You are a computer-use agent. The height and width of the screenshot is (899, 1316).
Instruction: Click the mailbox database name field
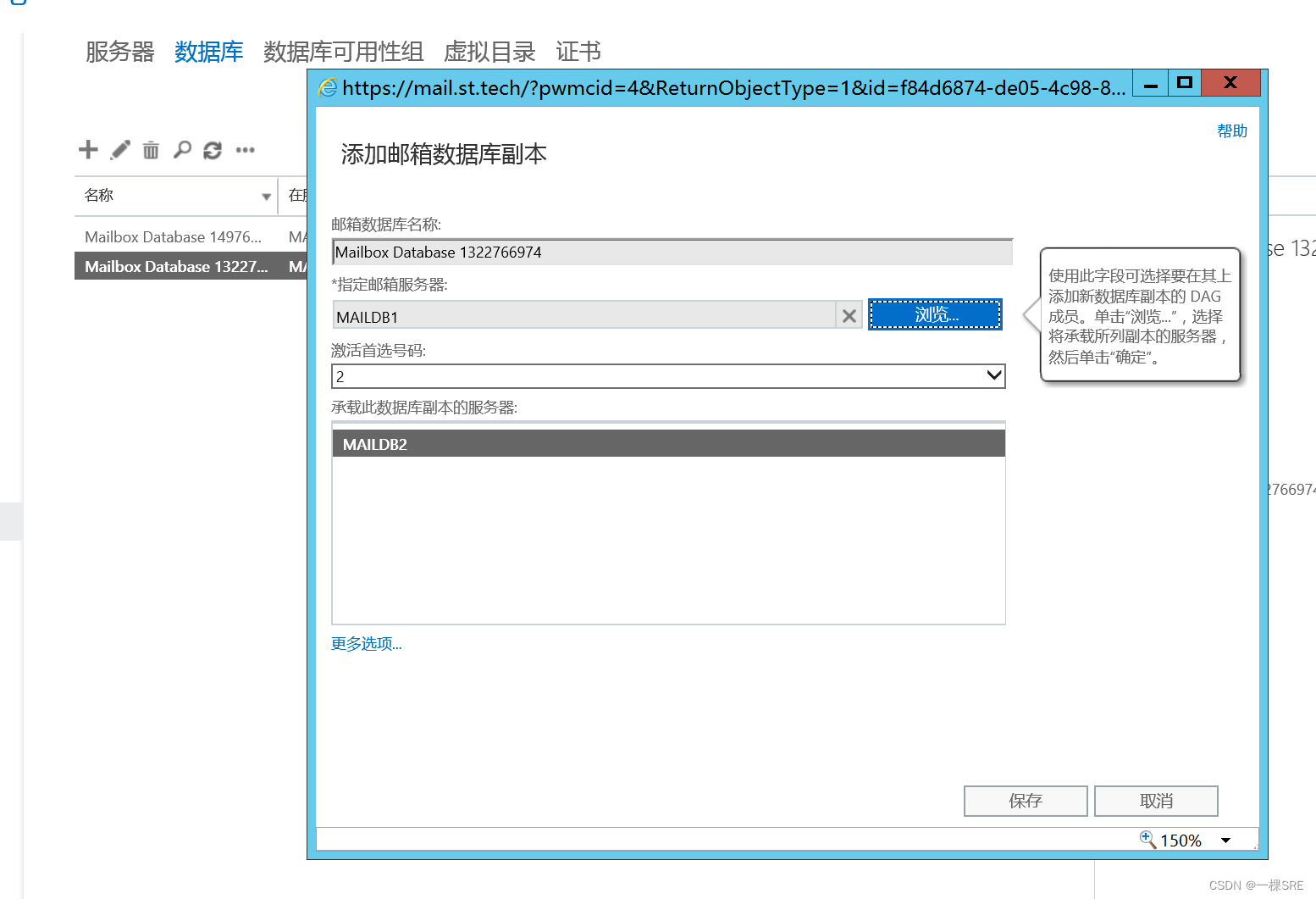pos(672,252)
